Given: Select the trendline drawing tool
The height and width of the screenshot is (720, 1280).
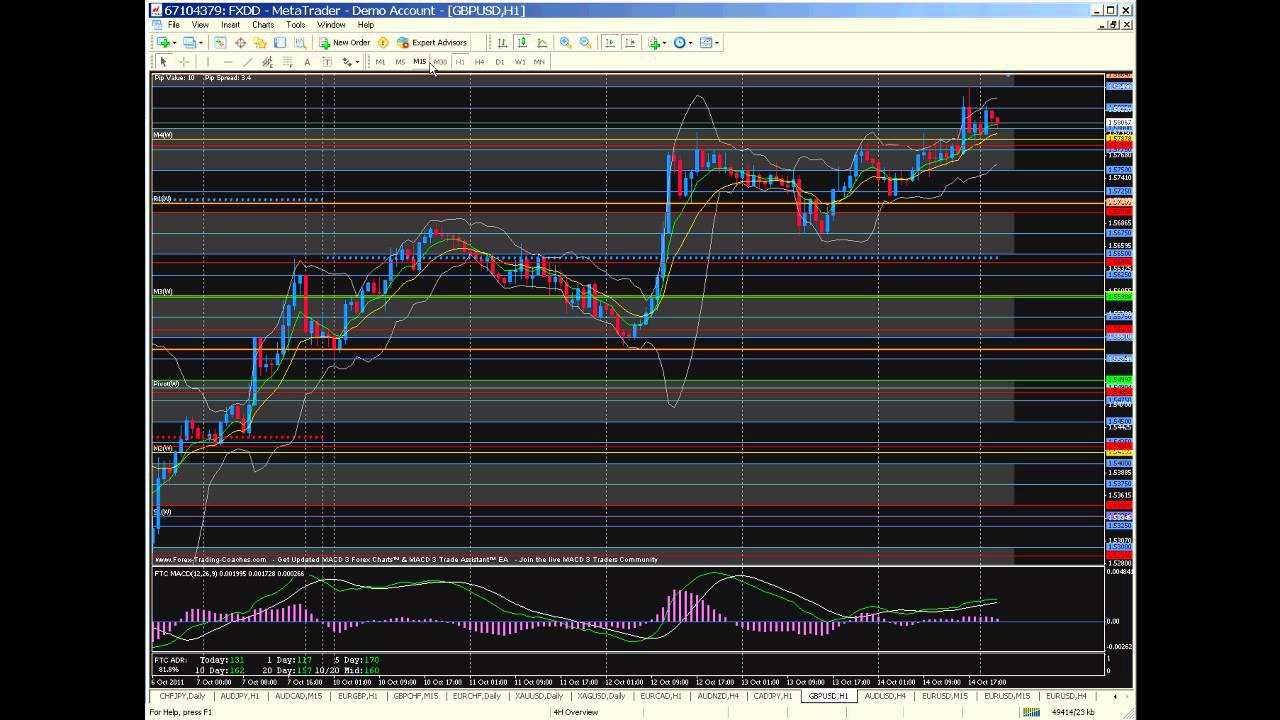Looking at the screenshot, I should [248, 62].
